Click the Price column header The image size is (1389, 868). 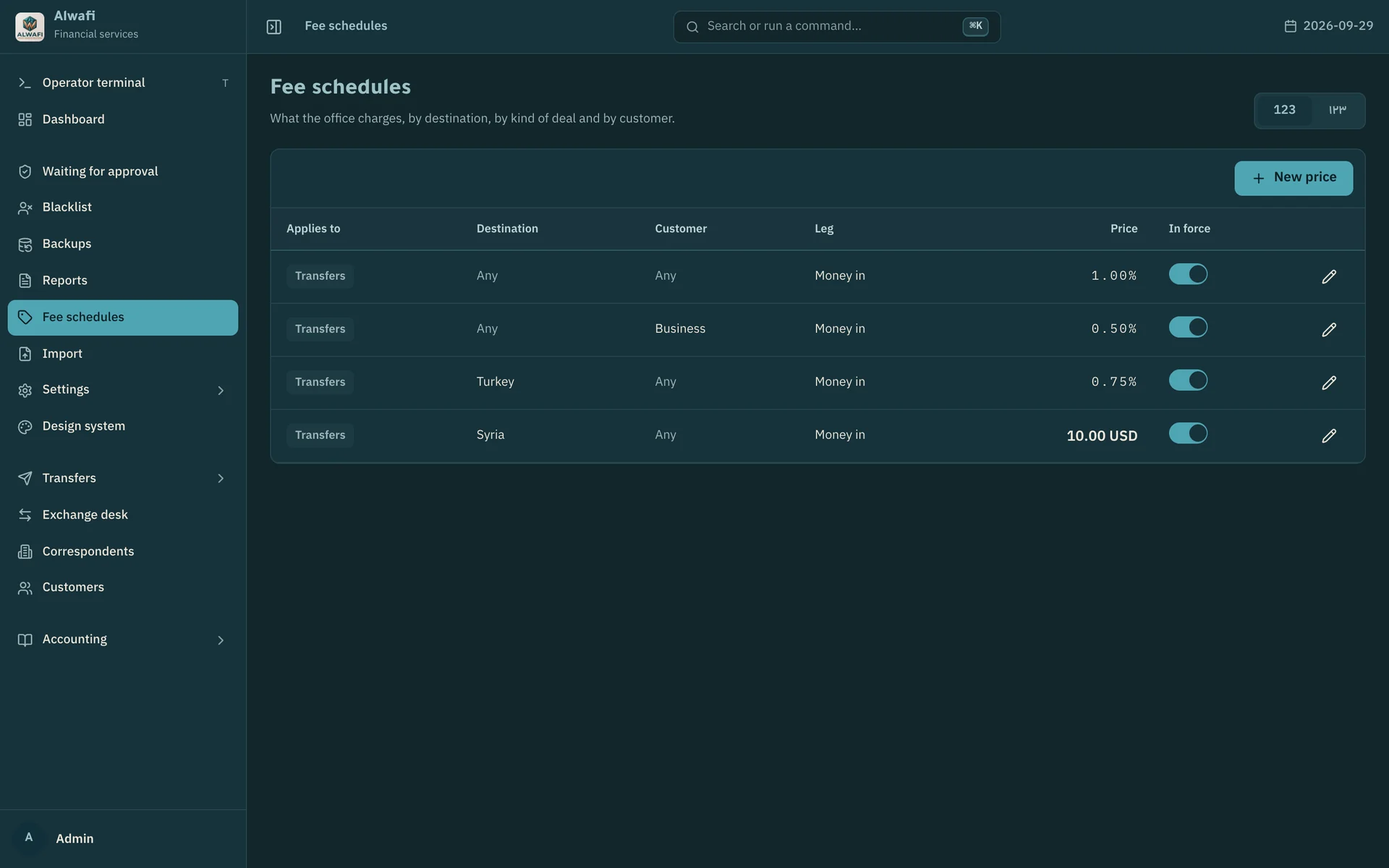pos(1123,229)
